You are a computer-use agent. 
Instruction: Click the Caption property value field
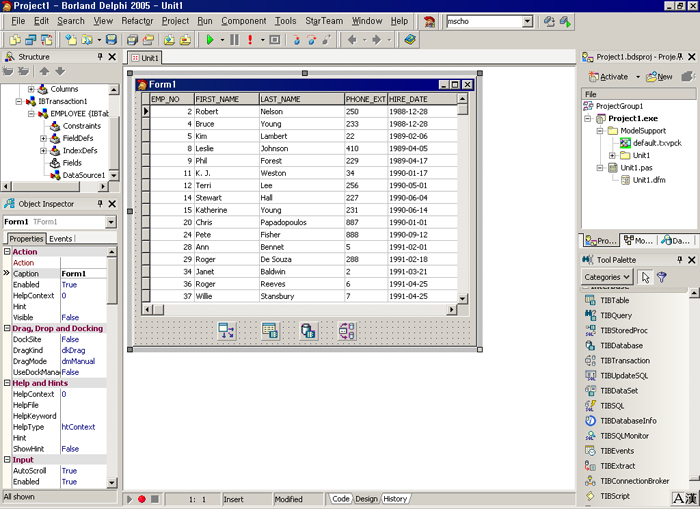tap(87, 273)
